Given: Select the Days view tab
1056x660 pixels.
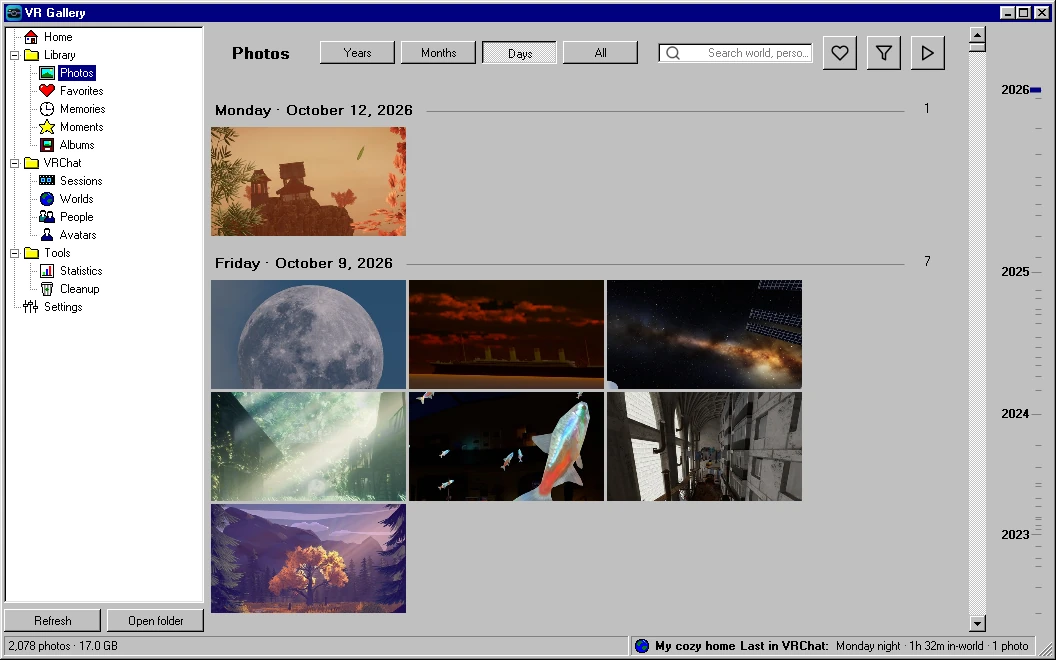Looking at the screenshot, I should tap(519, 53).
